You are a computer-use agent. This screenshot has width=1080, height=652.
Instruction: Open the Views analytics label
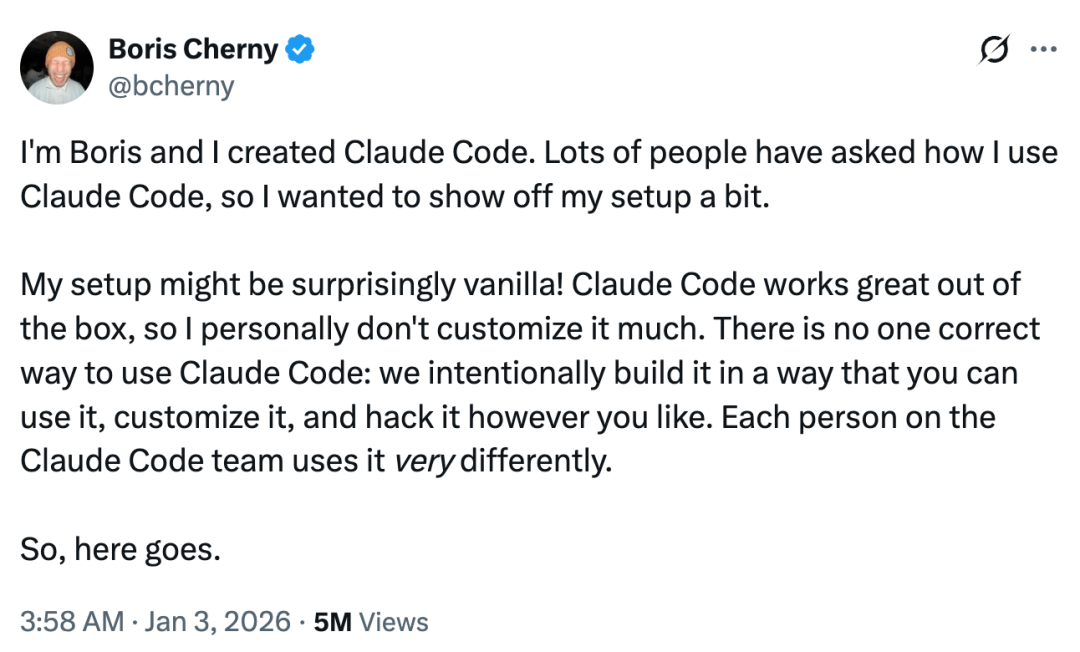[394, 622]
